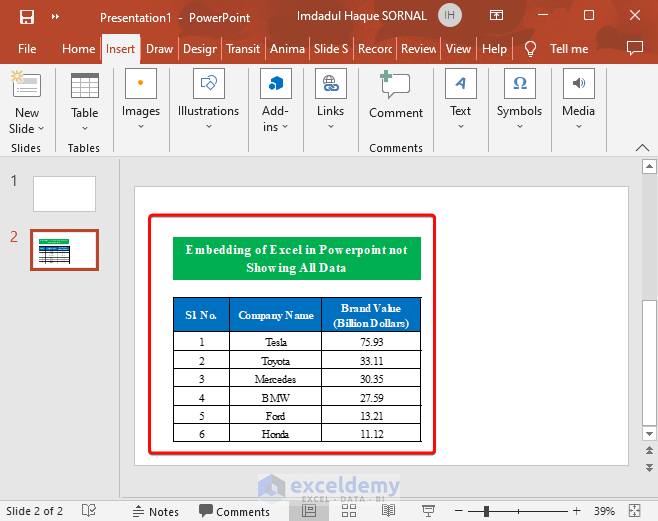This screenshot has width=658, height=521.
Task: Collapse the ribbon with the caret
Action: [x=642, y=147]
